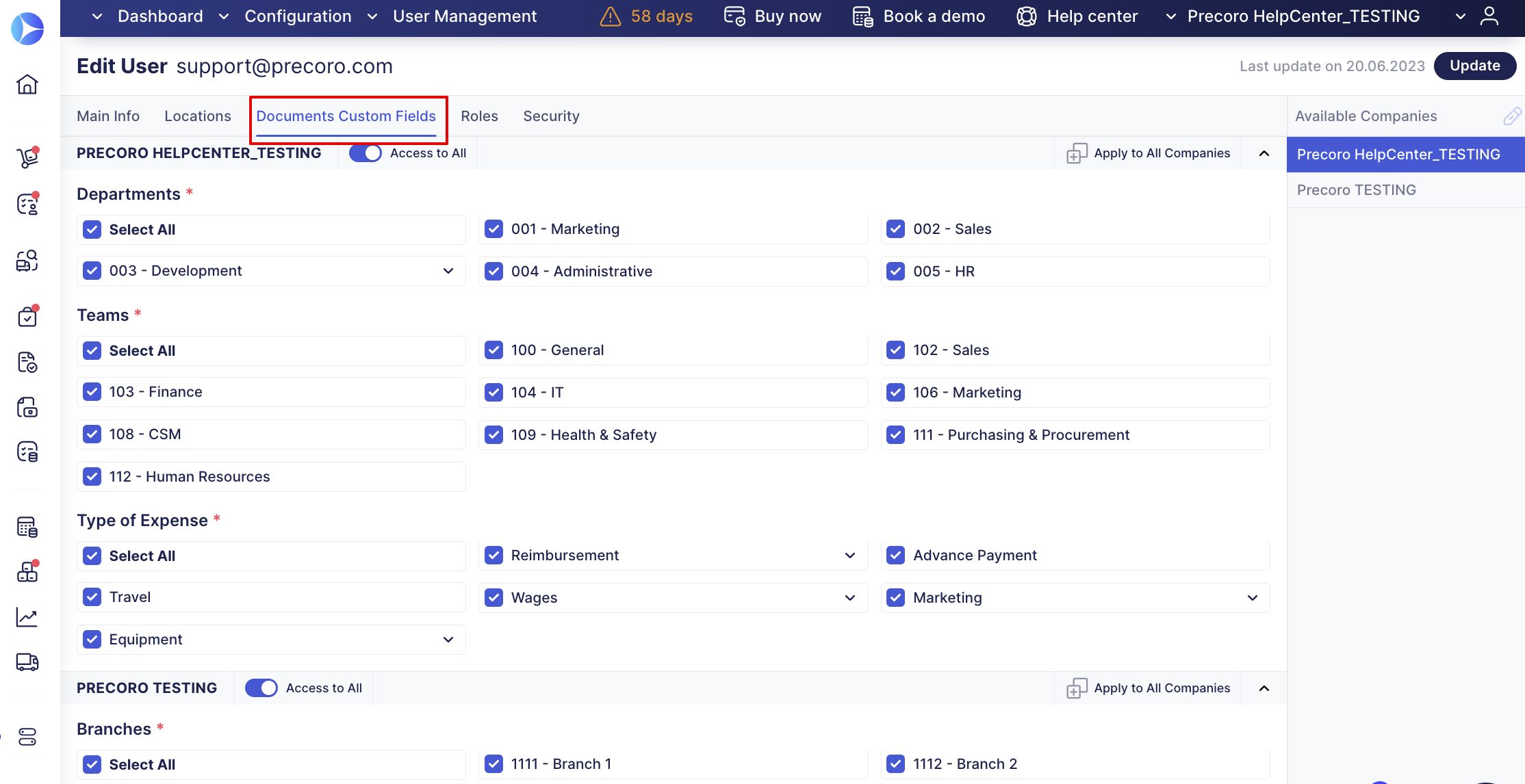Click the delivery truck sidebar icon
Image resolution: width=1525 pixels, height=784 pixels.
pyautogui.click(x=27, y=662)
